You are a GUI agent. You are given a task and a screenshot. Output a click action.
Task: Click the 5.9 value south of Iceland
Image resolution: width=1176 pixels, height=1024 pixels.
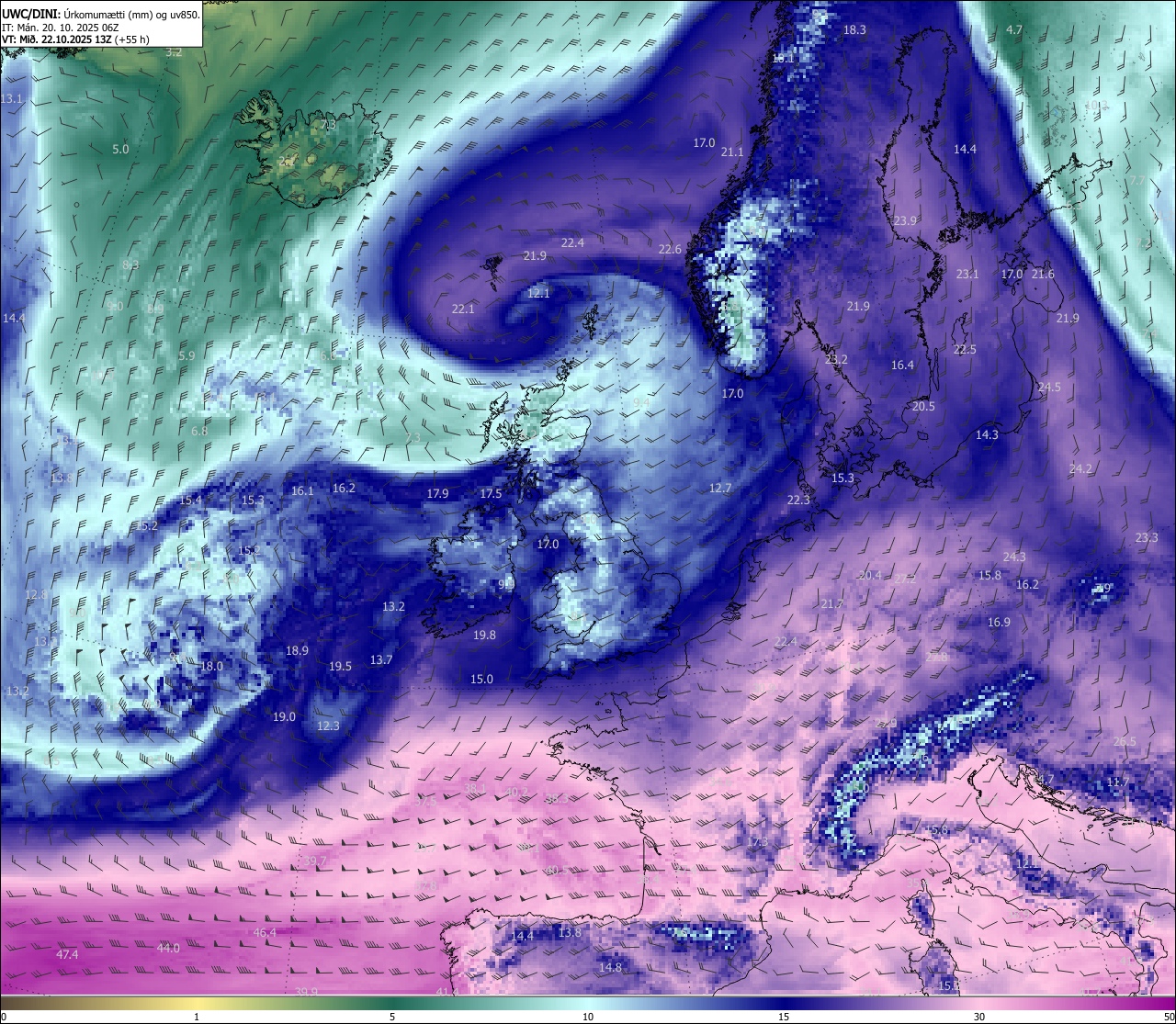(x=187, y=356)
